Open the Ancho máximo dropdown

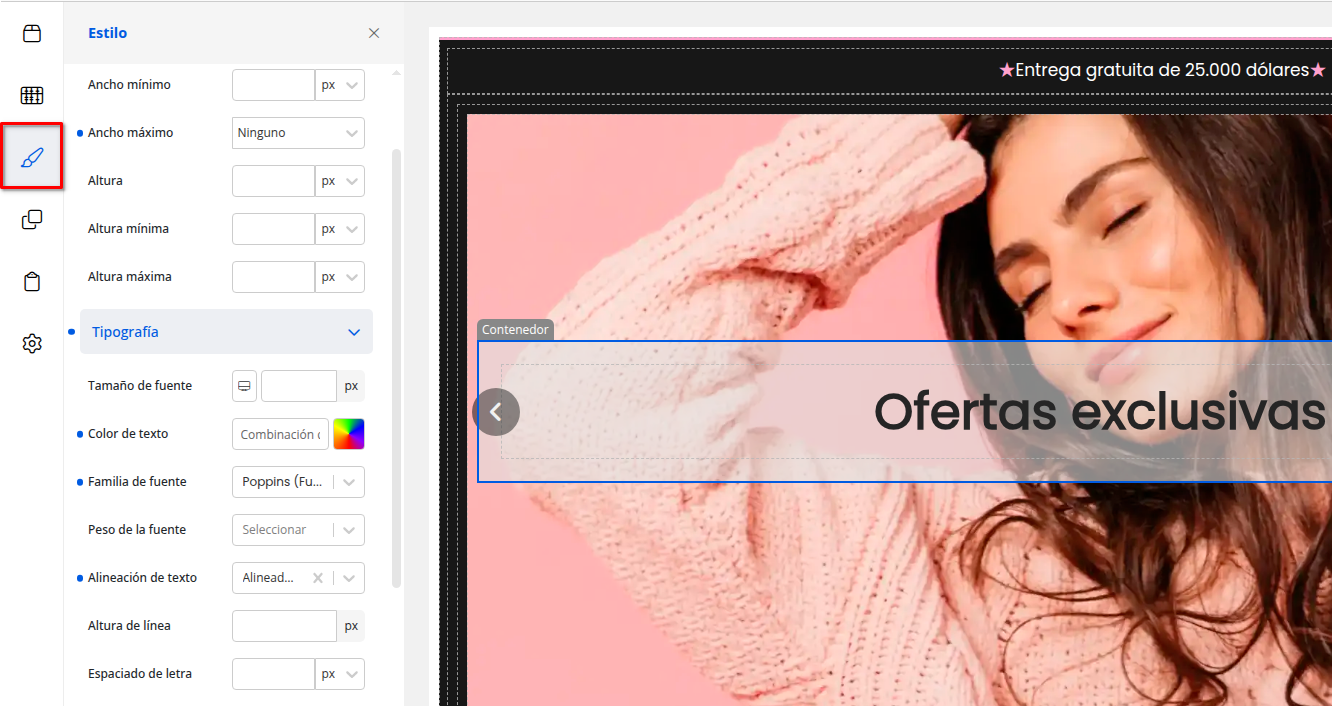click(x=298, y=133)
